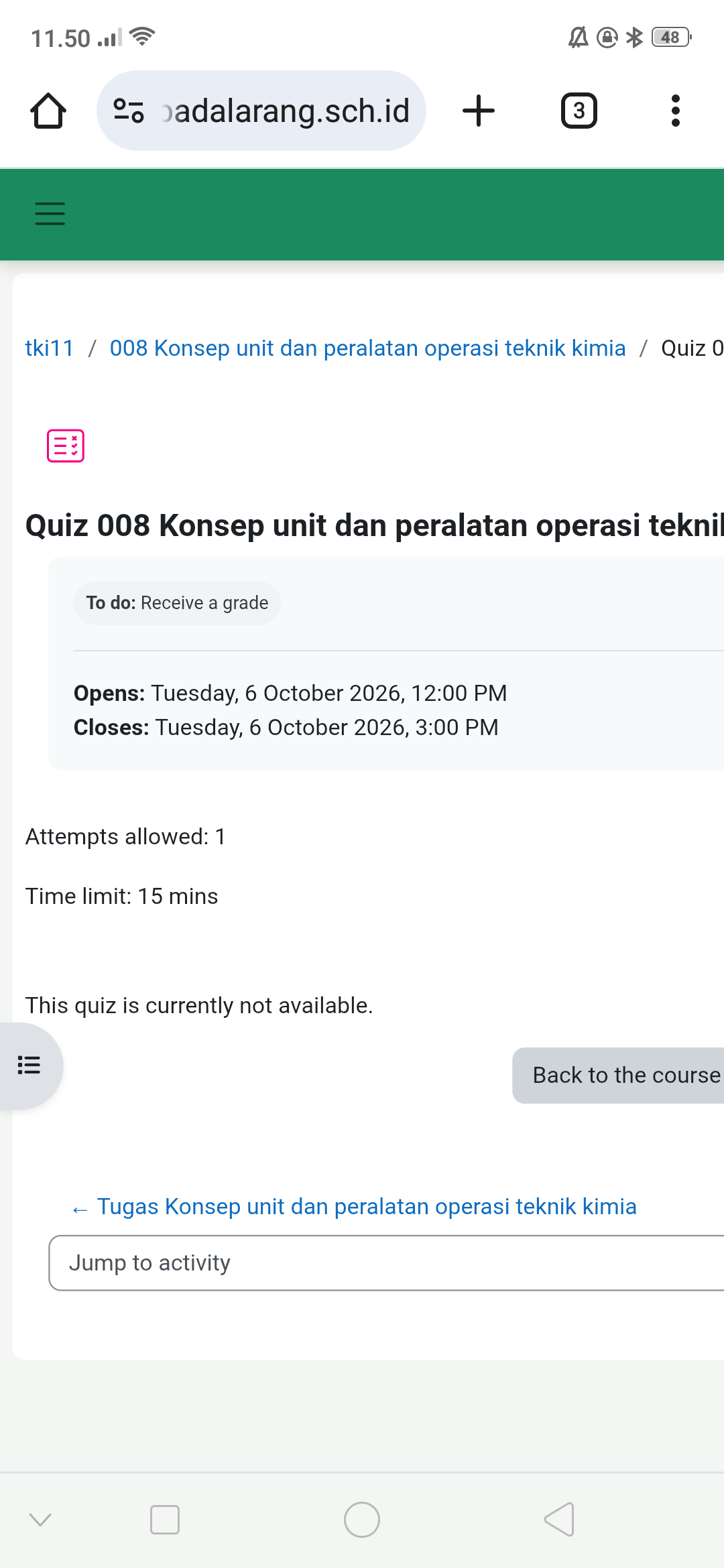Click the Quiz 0 breadcrumb item
The width and height of the screenshot is (724, 1568).
692,348
